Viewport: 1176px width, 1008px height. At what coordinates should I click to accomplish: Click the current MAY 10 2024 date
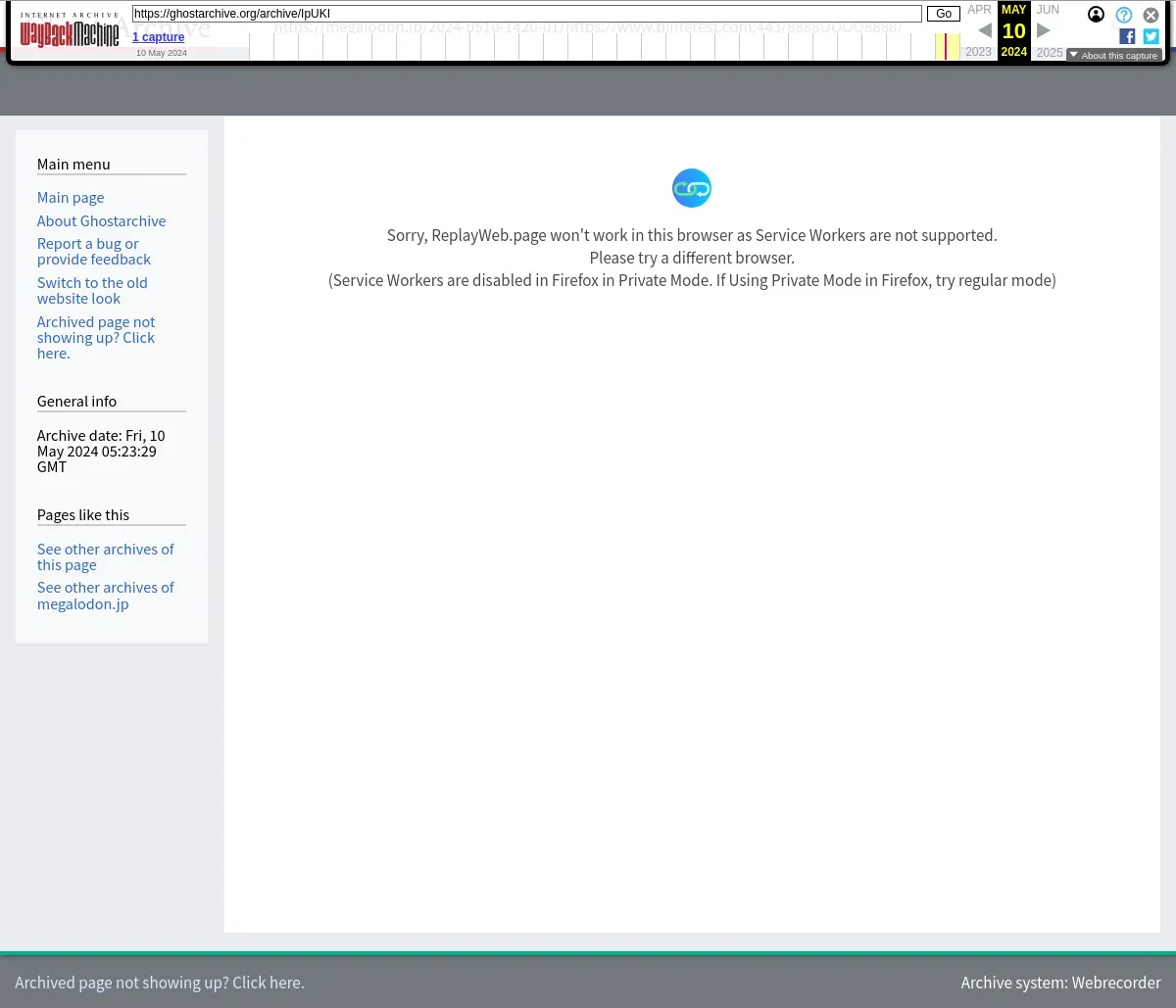click(x=1014, y=30)
